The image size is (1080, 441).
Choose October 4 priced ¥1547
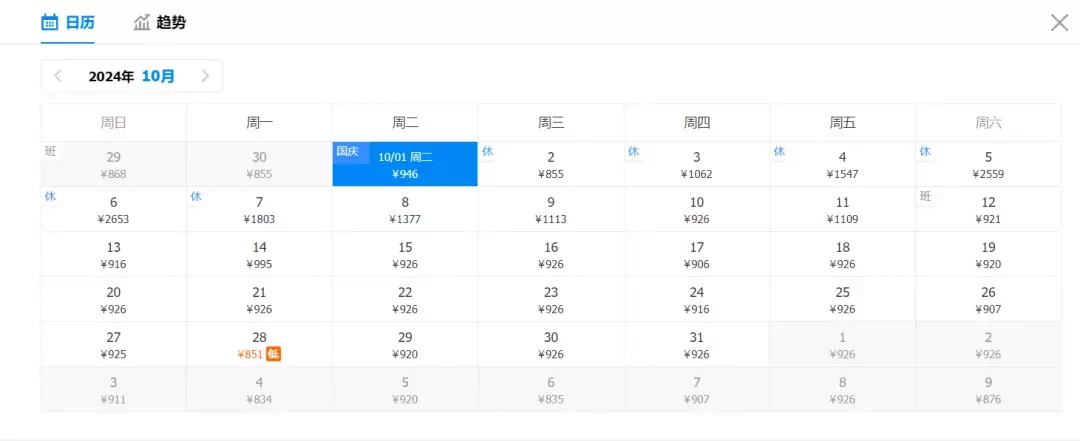click(x=842, y=164)
